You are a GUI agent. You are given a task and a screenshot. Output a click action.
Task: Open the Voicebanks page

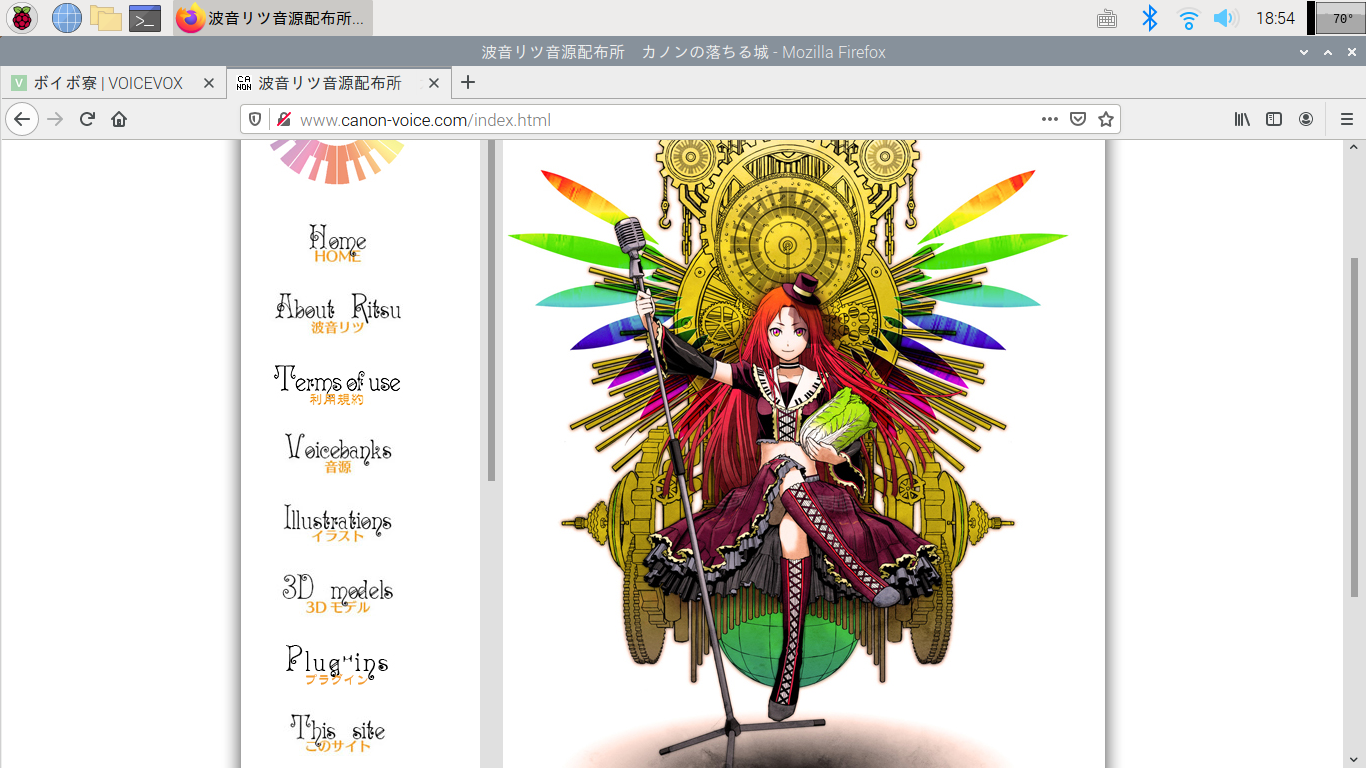(x=338, y=455)
